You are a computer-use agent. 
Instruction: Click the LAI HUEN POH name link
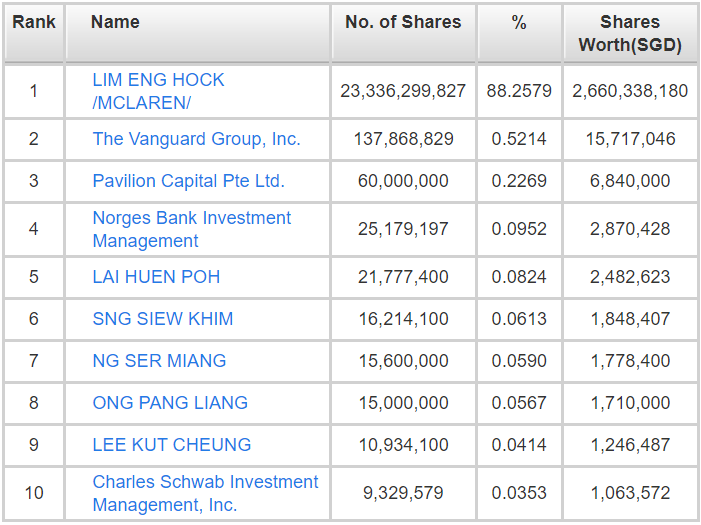156,277
